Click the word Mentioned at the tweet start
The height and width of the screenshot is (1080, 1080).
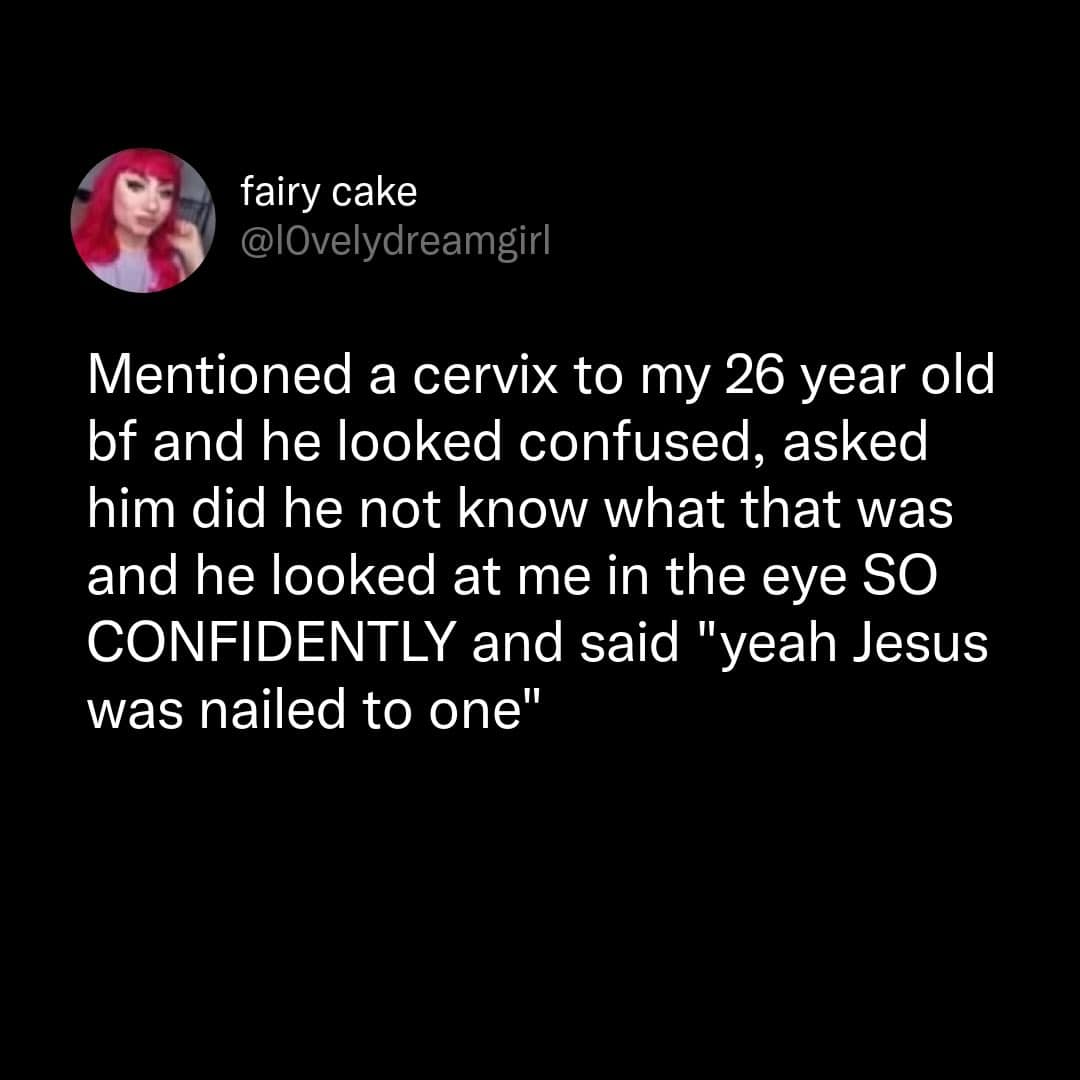click(219, 375)
